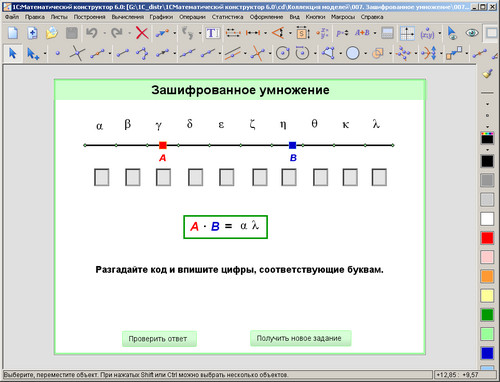This screenshot has width=500, height=382.
Task: Click the open folder icon
Action: coord(51,33)
